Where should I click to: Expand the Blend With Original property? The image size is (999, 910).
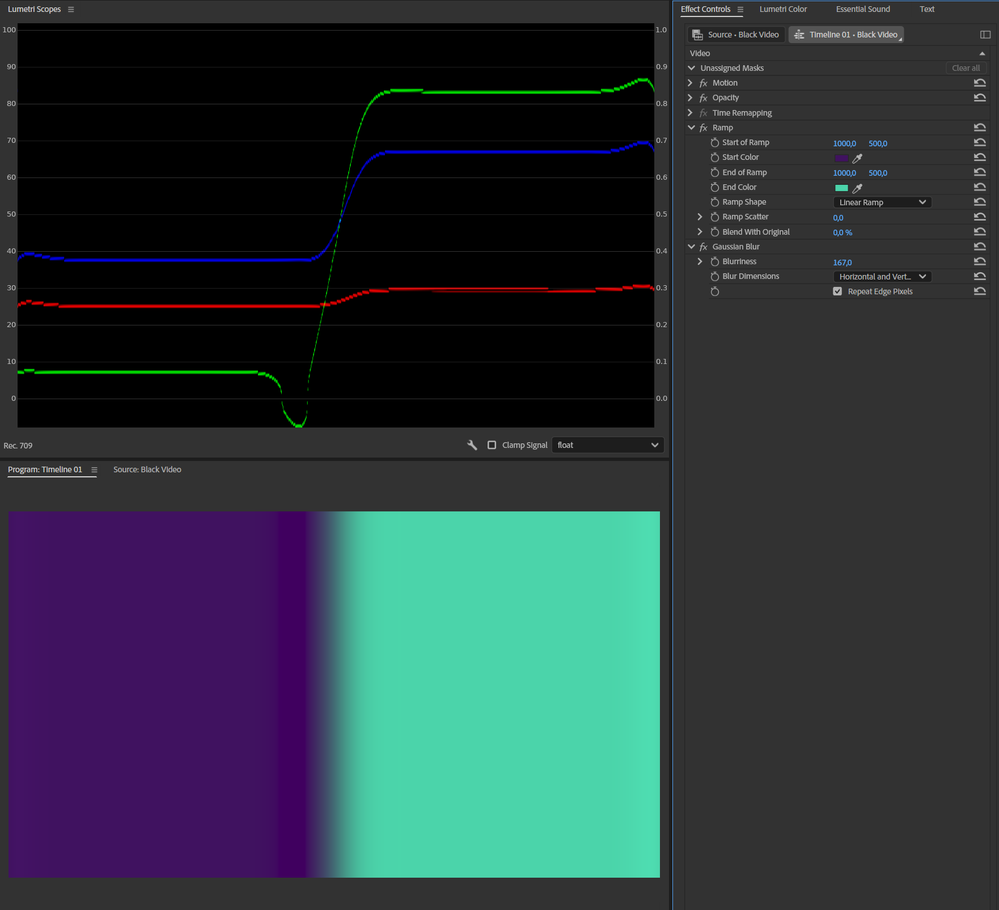click(x=700, y=232)
